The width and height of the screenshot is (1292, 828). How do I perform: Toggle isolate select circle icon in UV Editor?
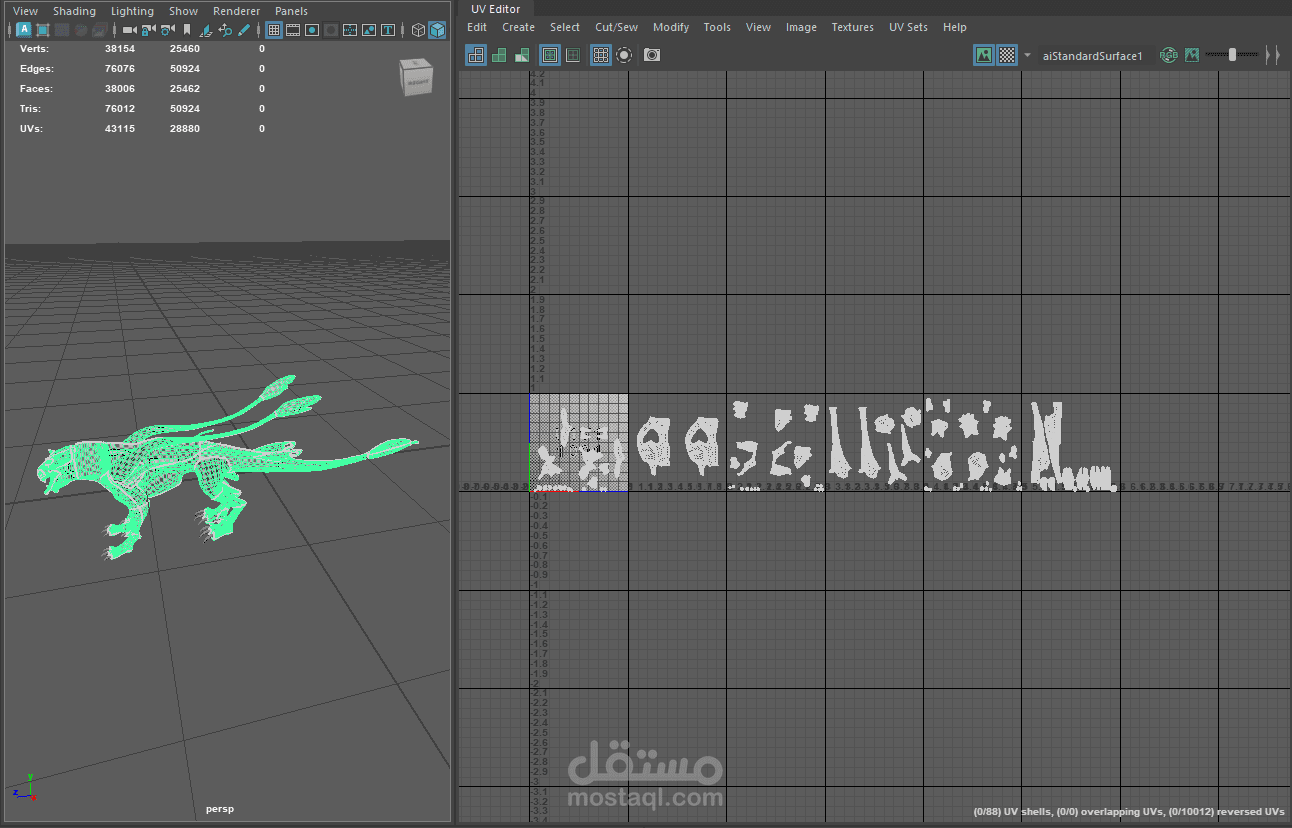(624, 55)
